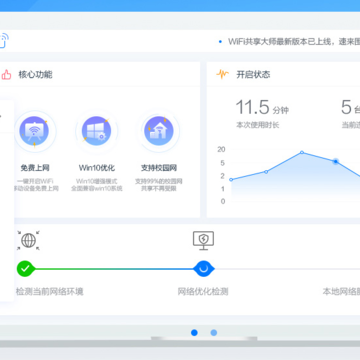Open the 支持校园网 feature icon
The height and width of the screenshot is (360, 360).
(159, 131)
